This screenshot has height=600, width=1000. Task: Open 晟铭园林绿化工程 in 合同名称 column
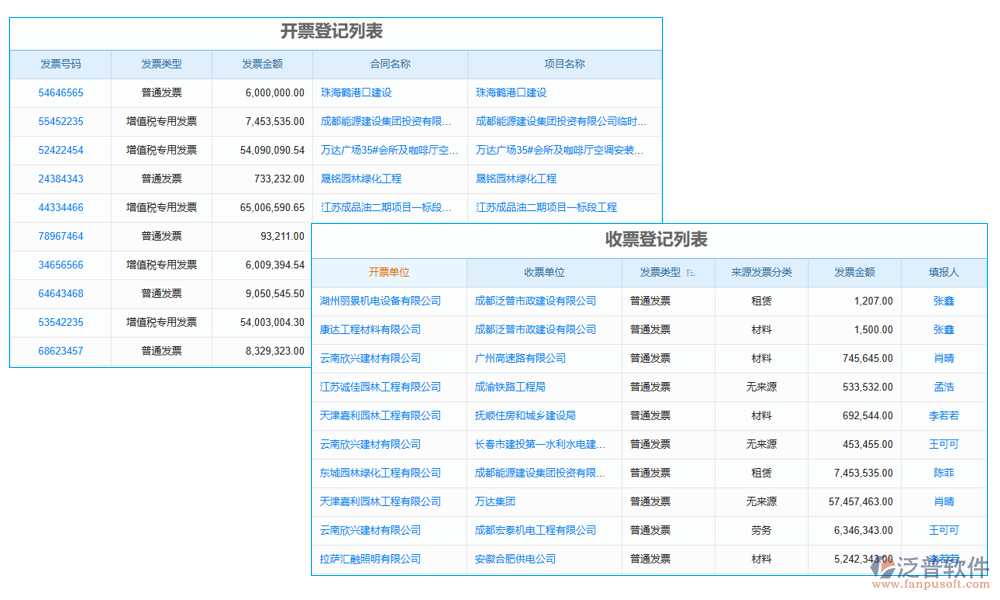point(361,179)
